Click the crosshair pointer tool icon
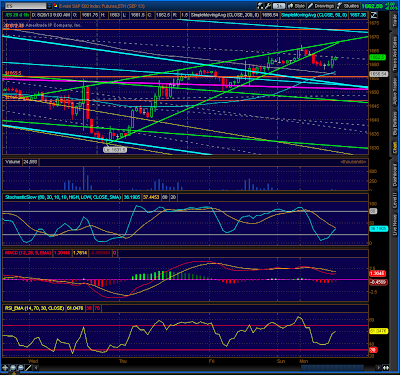The image size is (400, 375). pyautogui.click(x=5, y=368)
